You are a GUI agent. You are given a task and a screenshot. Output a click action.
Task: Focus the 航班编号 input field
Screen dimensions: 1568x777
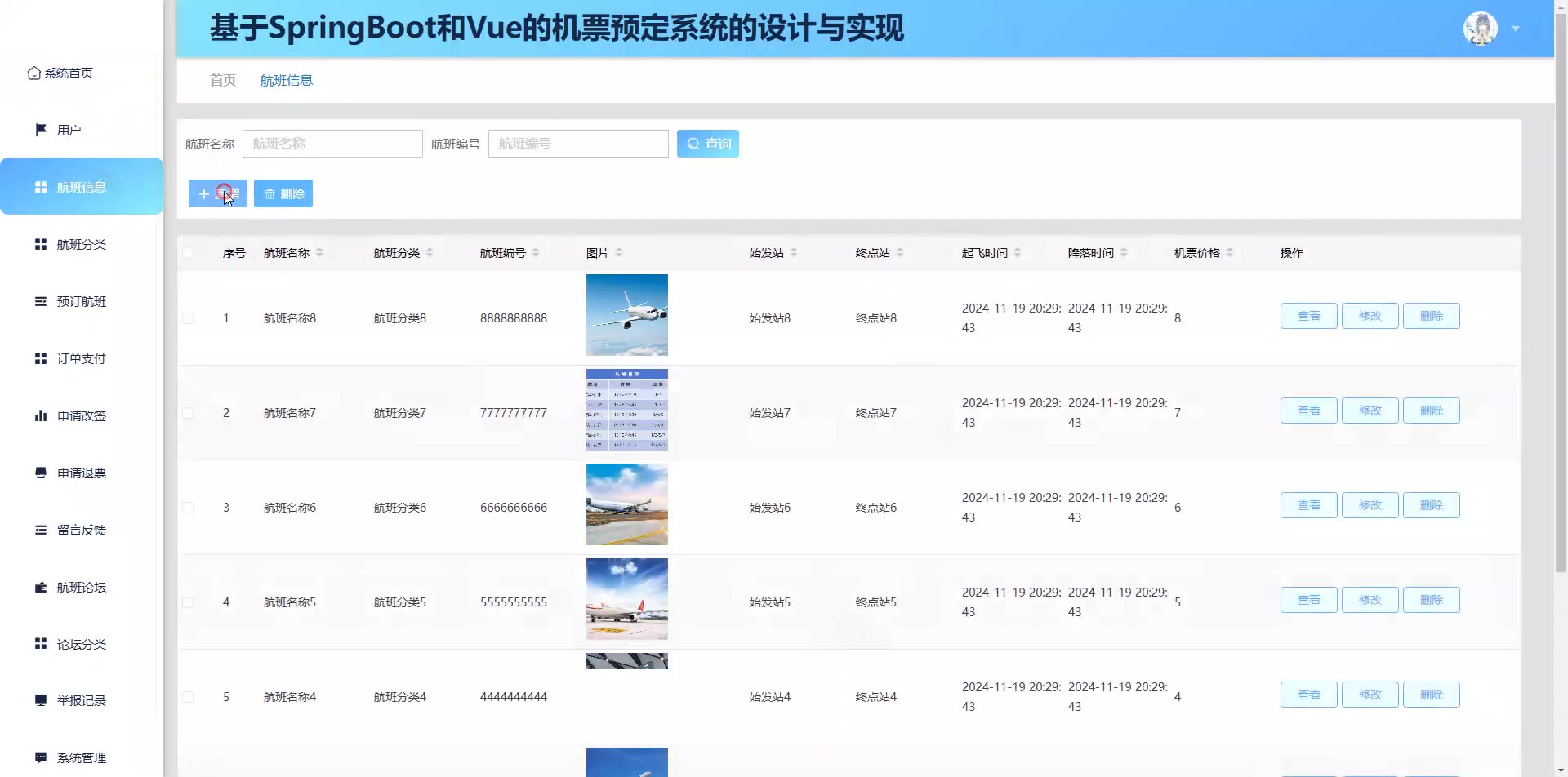(x=578, y=144)
